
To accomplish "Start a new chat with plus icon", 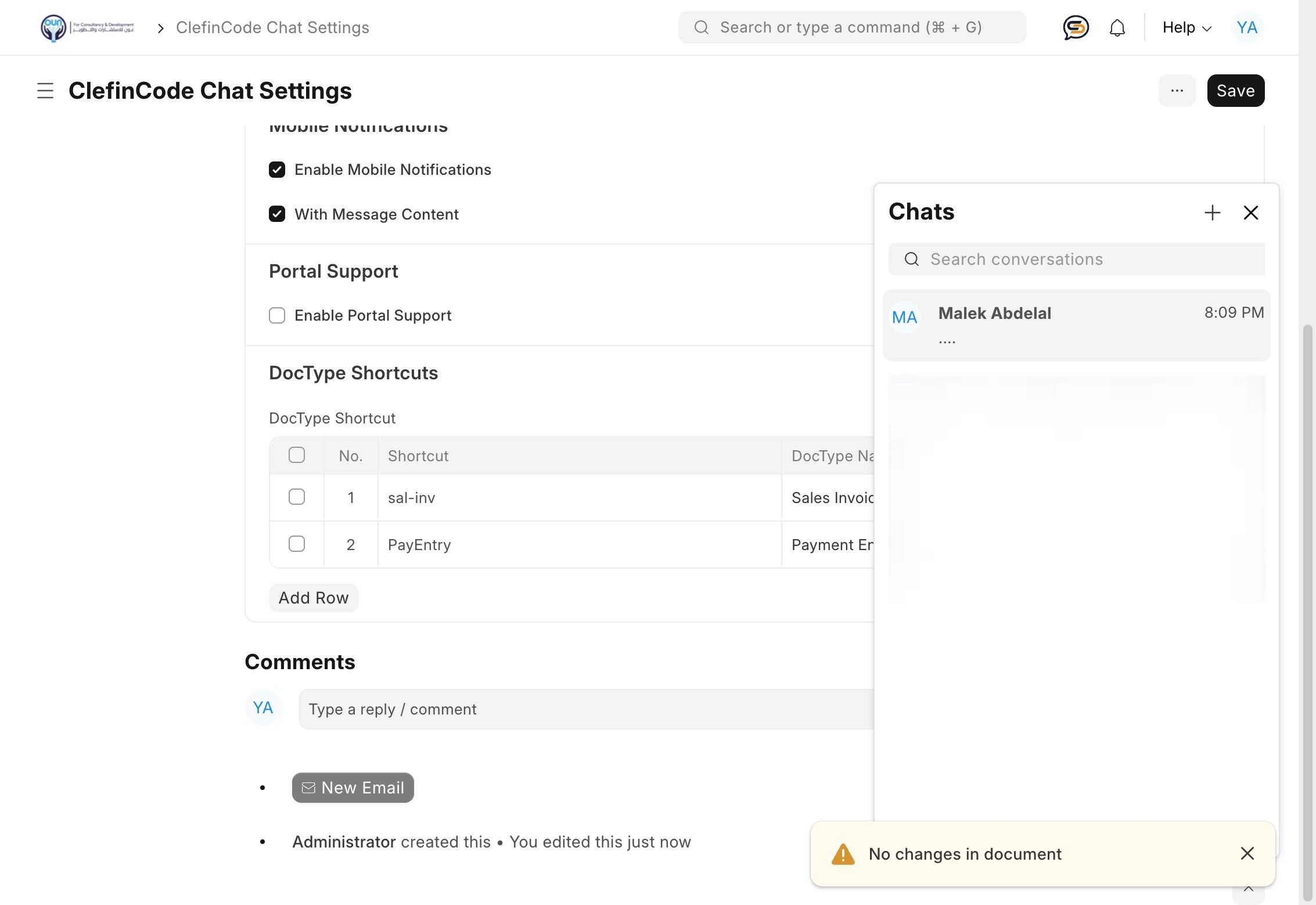I will [1212, 213].
